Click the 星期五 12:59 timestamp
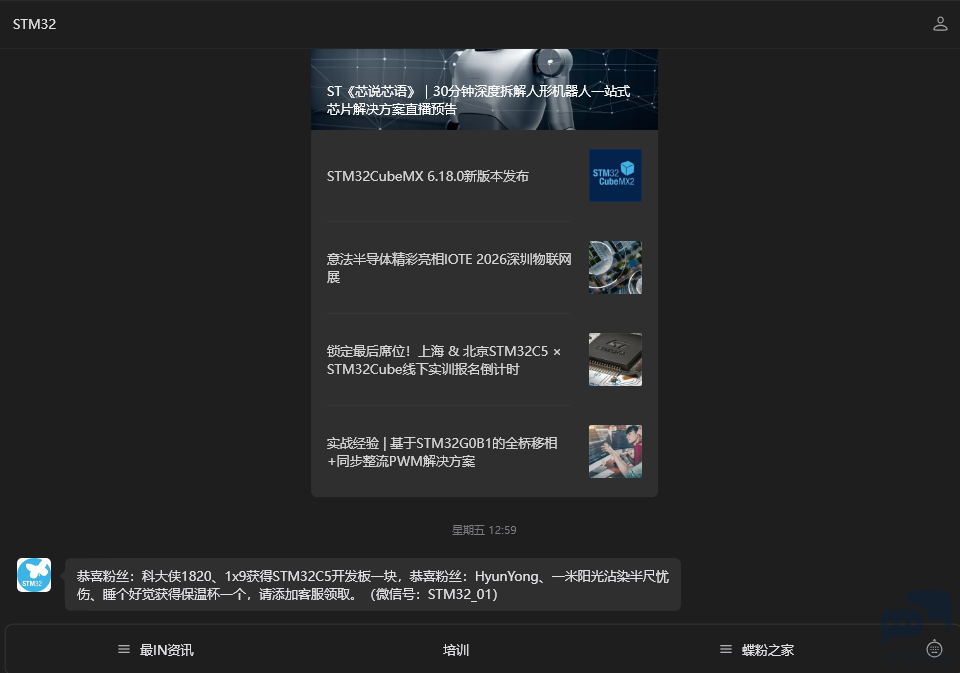 pyautogui.click(x=484, y=530)
